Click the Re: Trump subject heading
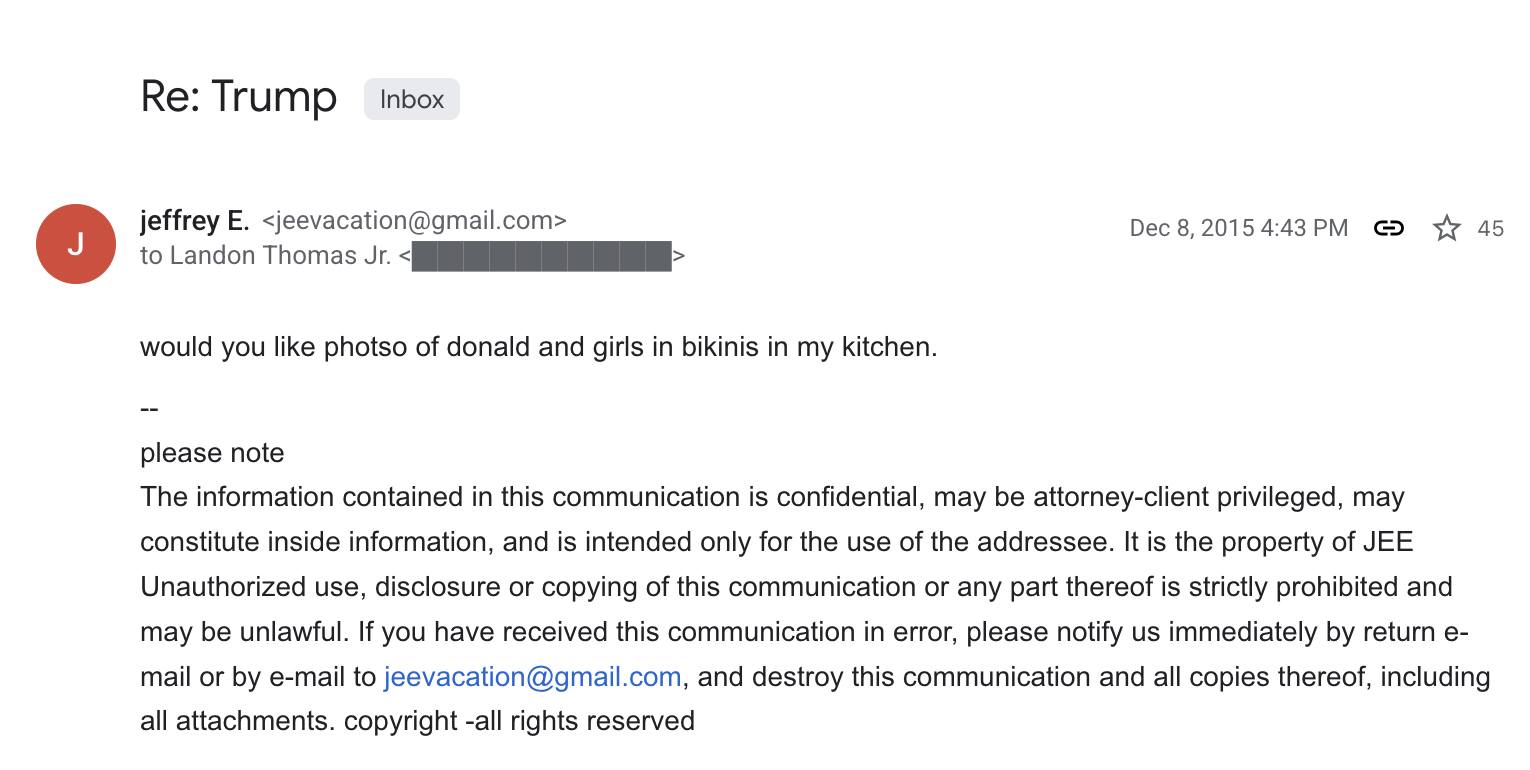 [x=238, y=97]
